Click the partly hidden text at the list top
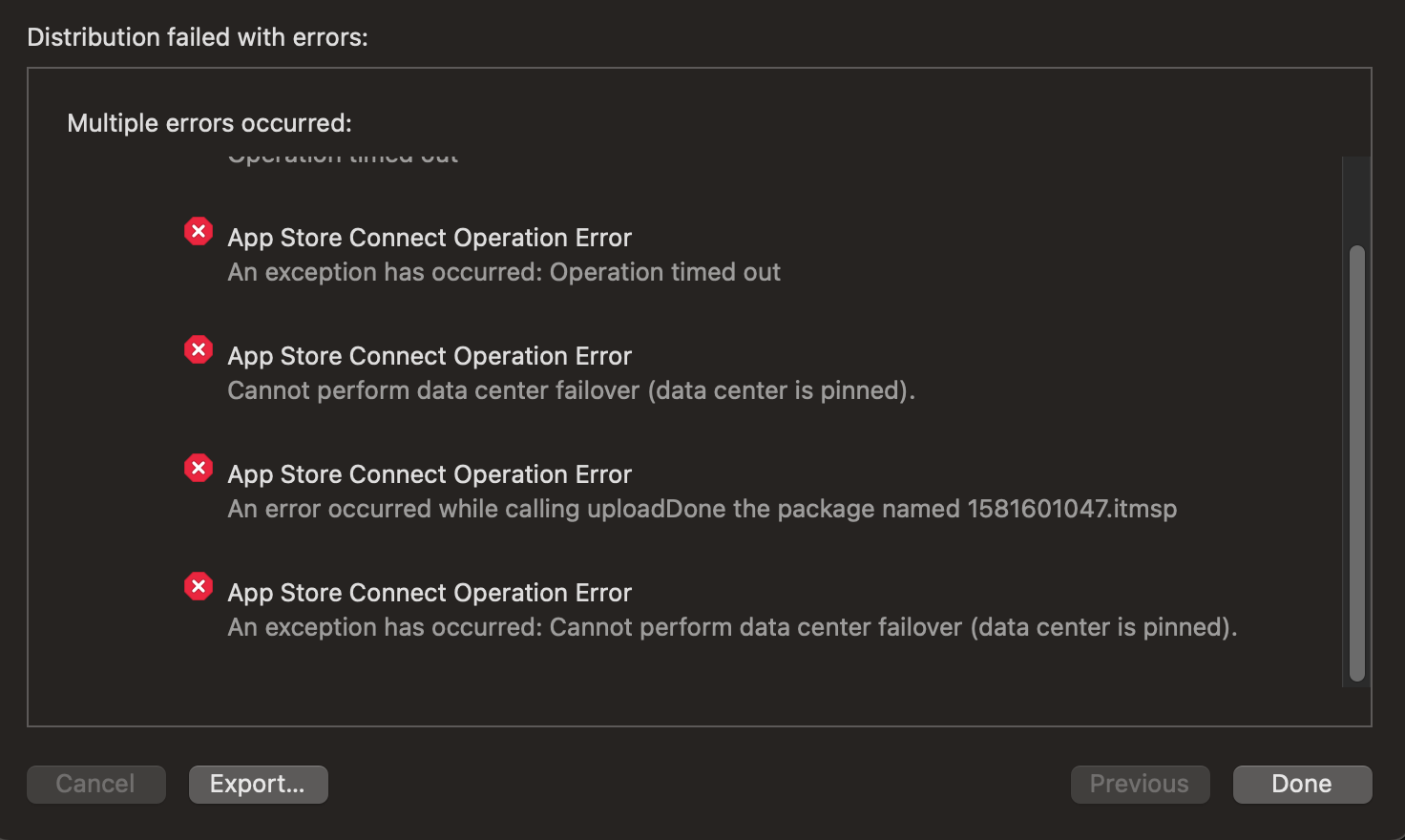The image size is (1405, 840). click(343, 159)
